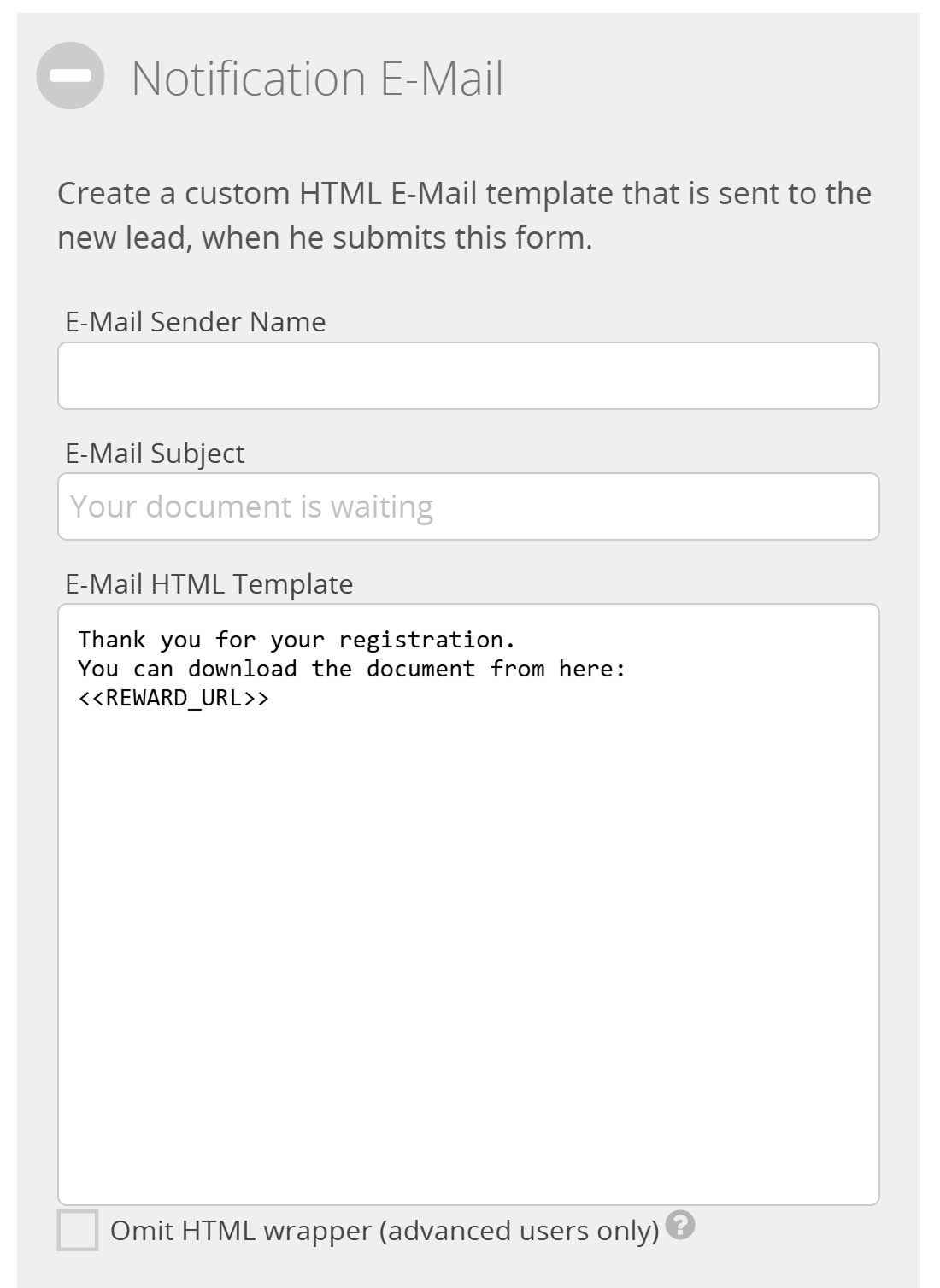The image size is (940, 1288).
Task: Click the 'E-Mail Sender Name' label
Action: [x=197, y=323]
